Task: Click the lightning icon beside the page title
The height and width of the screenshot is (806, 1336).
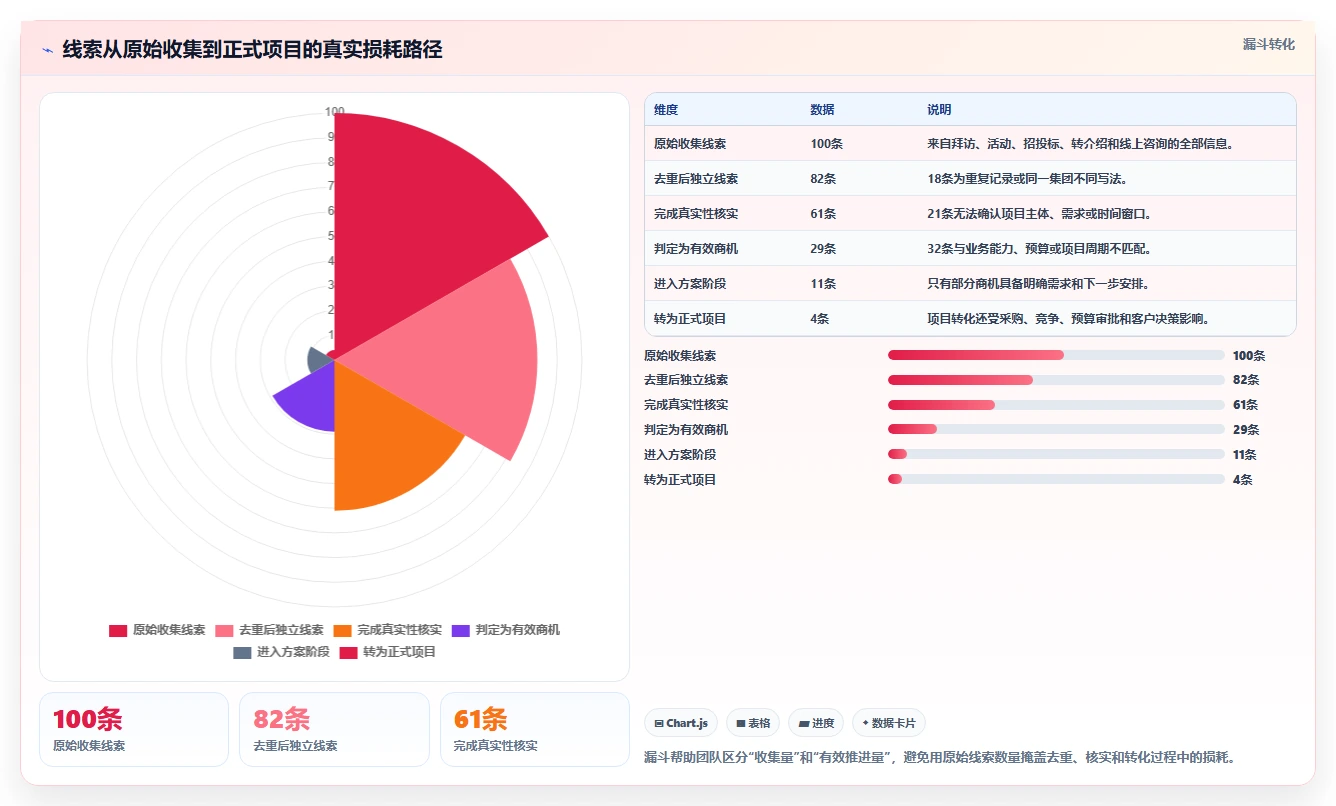Action: (x=48, y=50)
